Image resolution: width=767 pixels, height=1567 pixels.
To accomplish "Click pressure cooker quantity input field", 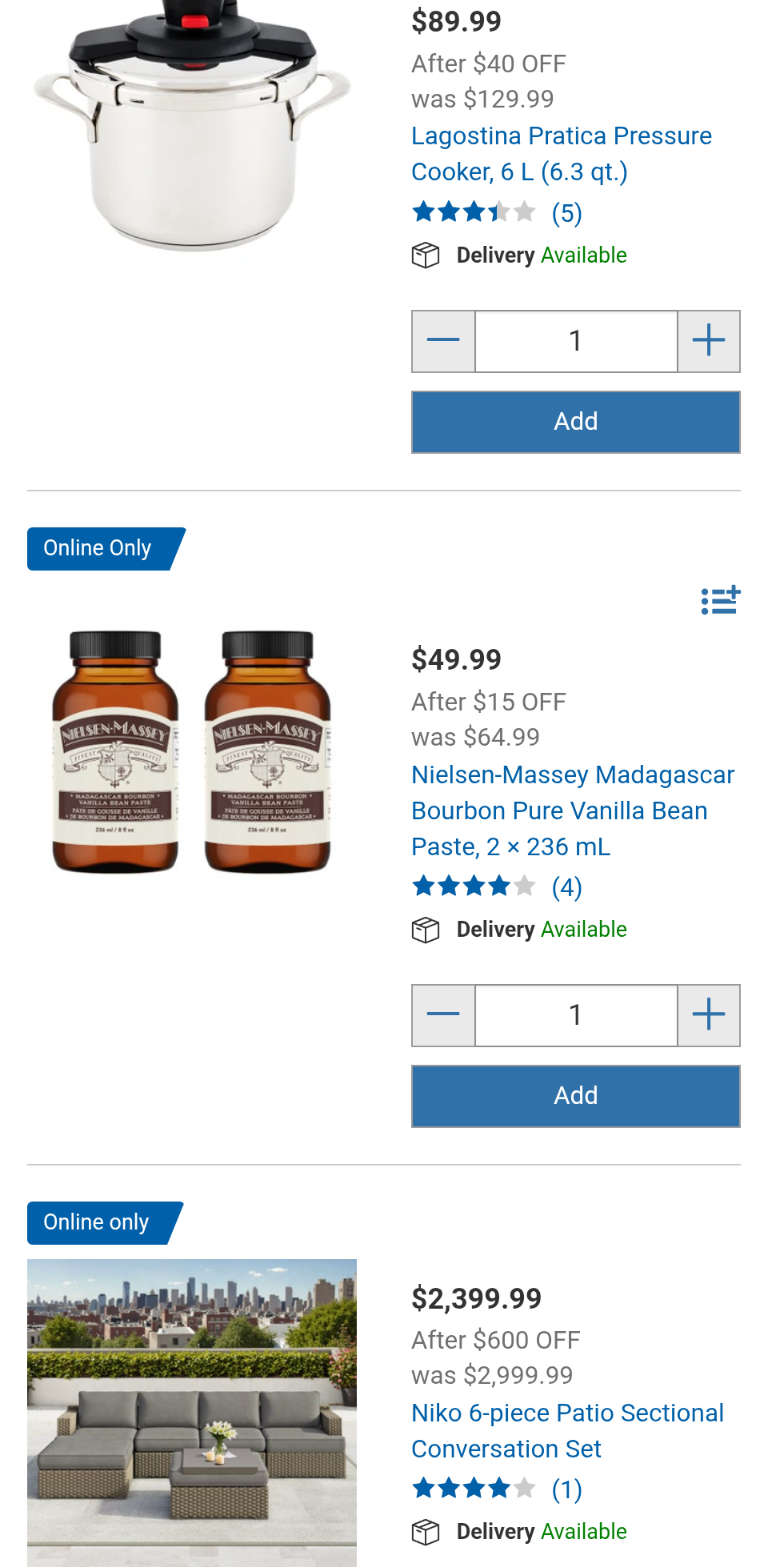I will tap(575, 341).
